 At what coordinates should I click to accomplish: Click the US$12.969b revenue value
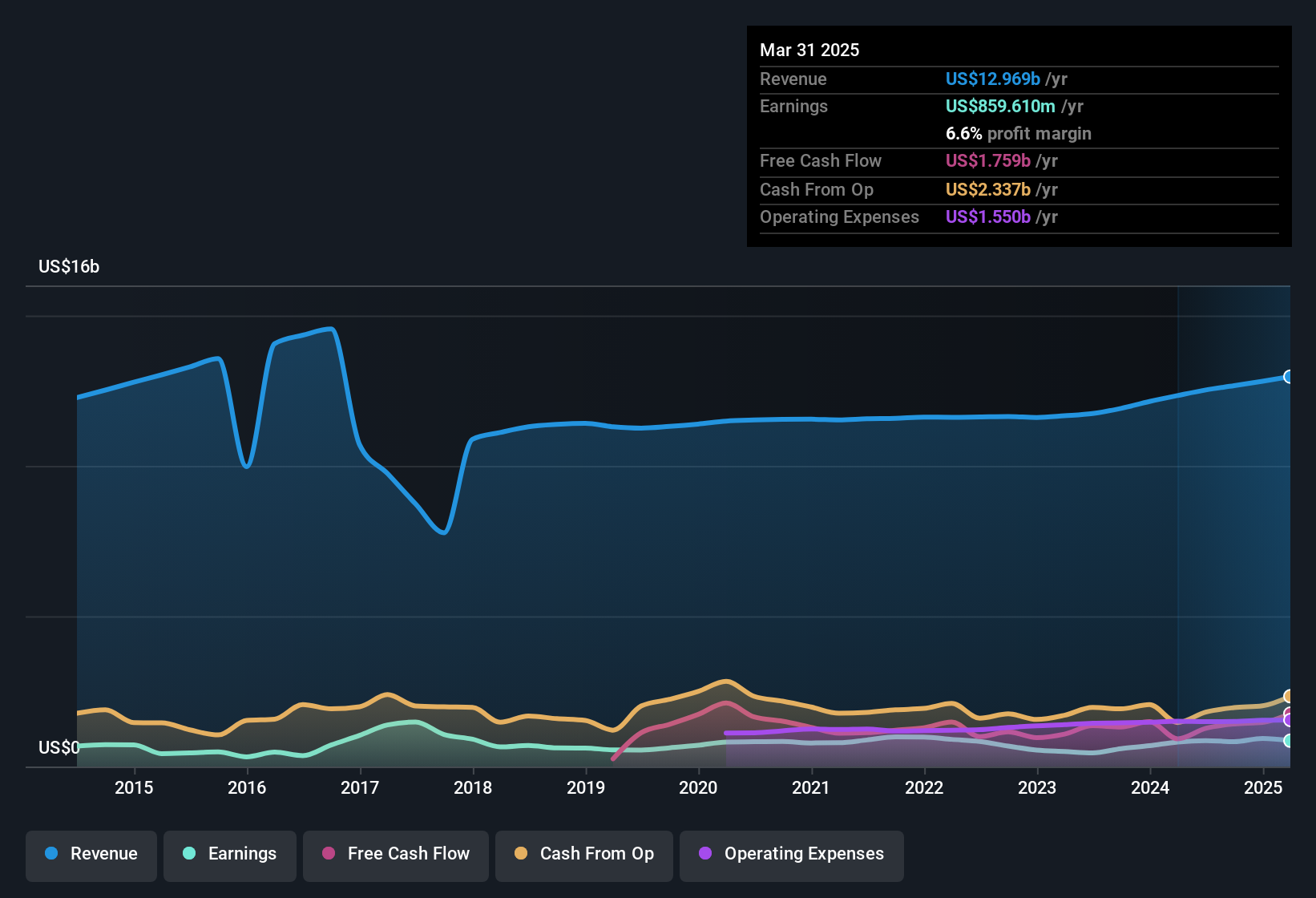coord(993,79)
